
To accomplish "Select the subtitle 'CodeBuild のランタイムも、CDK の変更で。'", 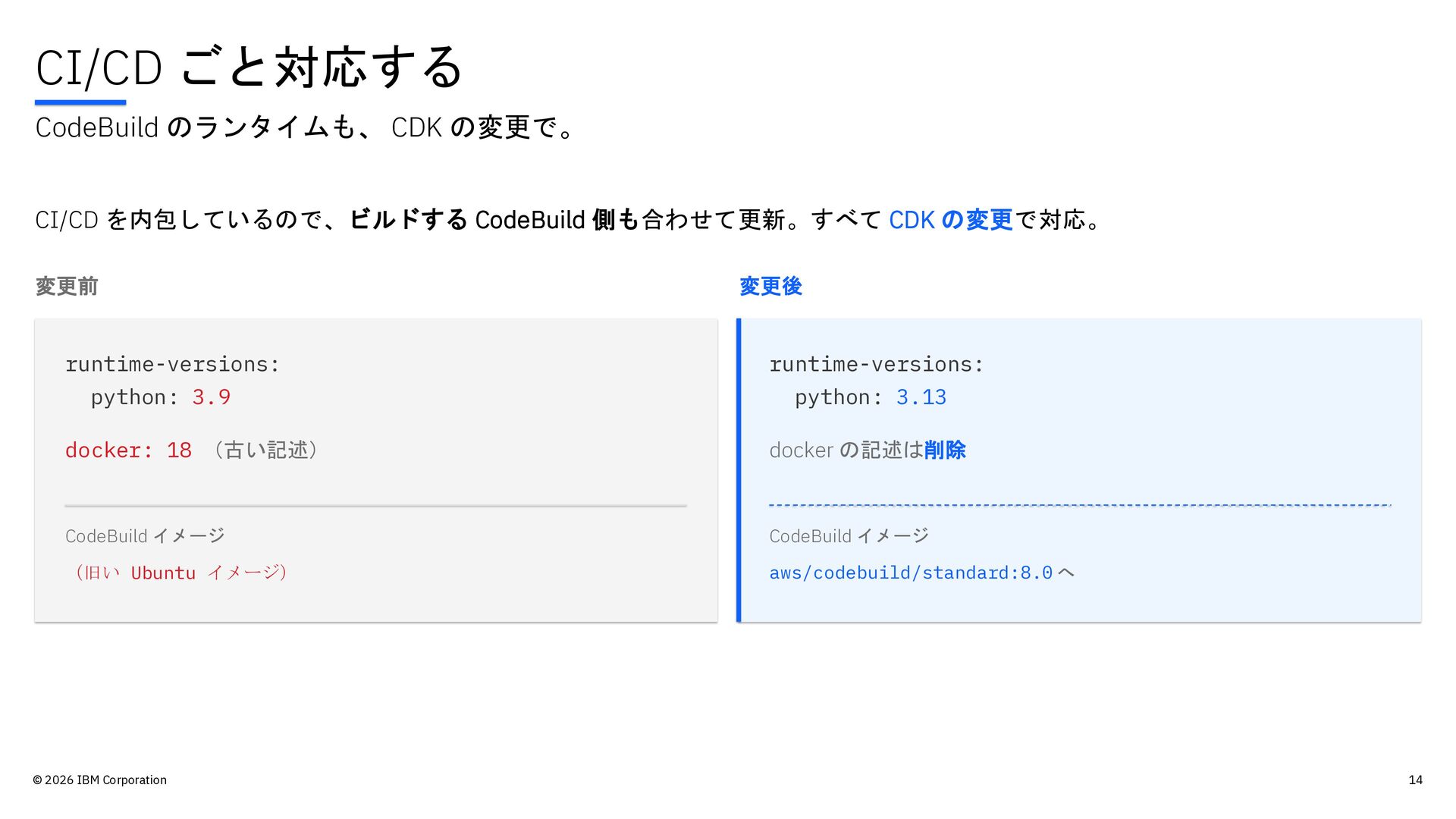I will [306, 127].
